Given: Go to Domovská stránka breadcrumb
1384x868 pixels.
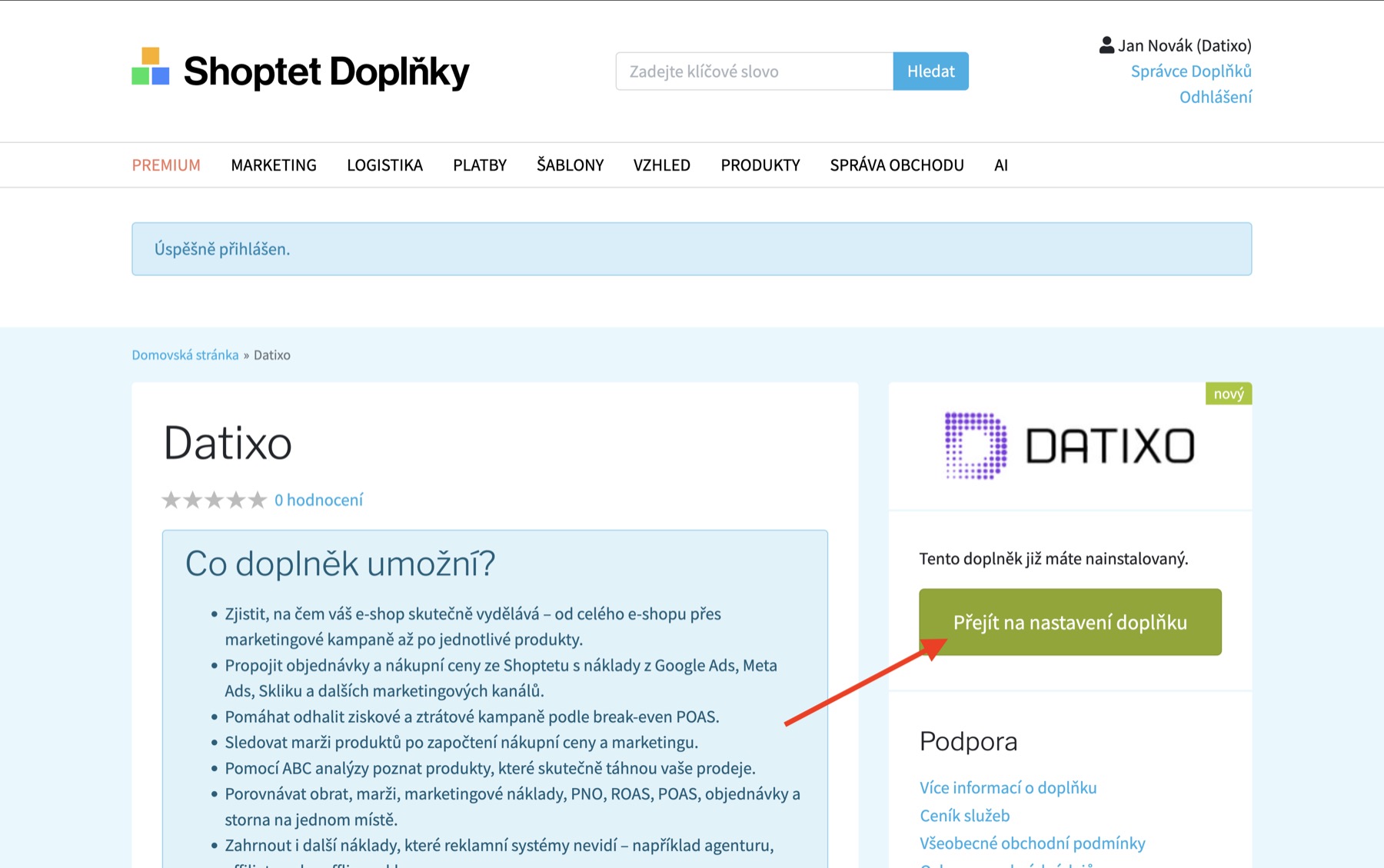Looking at the screenshot, I should [185, 355].
